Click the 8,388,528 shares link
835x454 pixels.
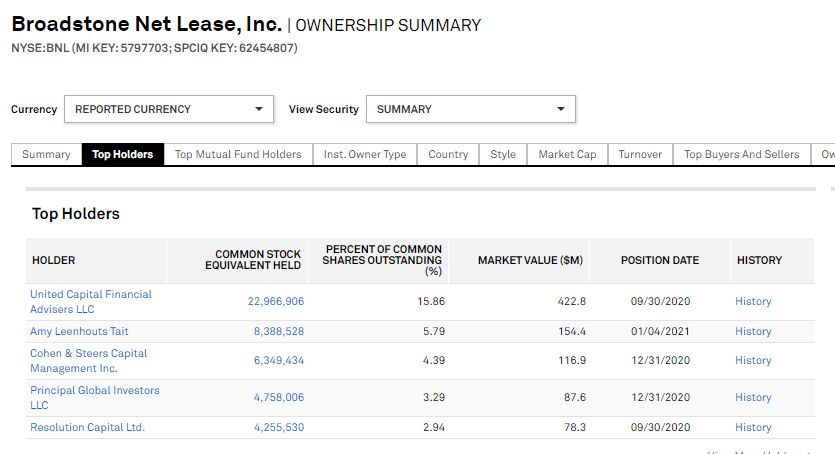pyautogui.click(x=279, y=331)
